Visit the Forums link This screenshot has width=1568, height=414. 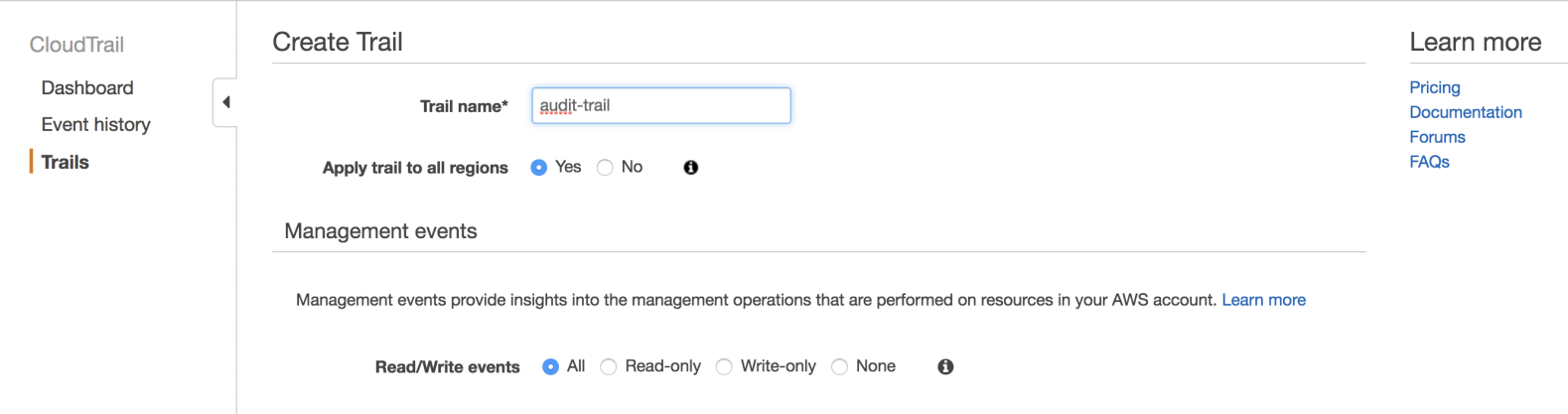tap(1437, 137)
